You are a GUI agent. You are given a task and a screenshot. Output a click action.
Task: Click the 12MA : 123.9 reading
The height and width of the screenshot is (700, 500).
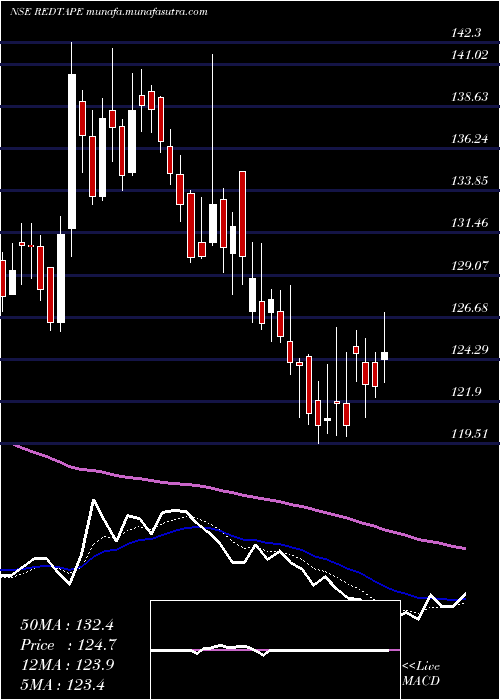click(67, 665)
